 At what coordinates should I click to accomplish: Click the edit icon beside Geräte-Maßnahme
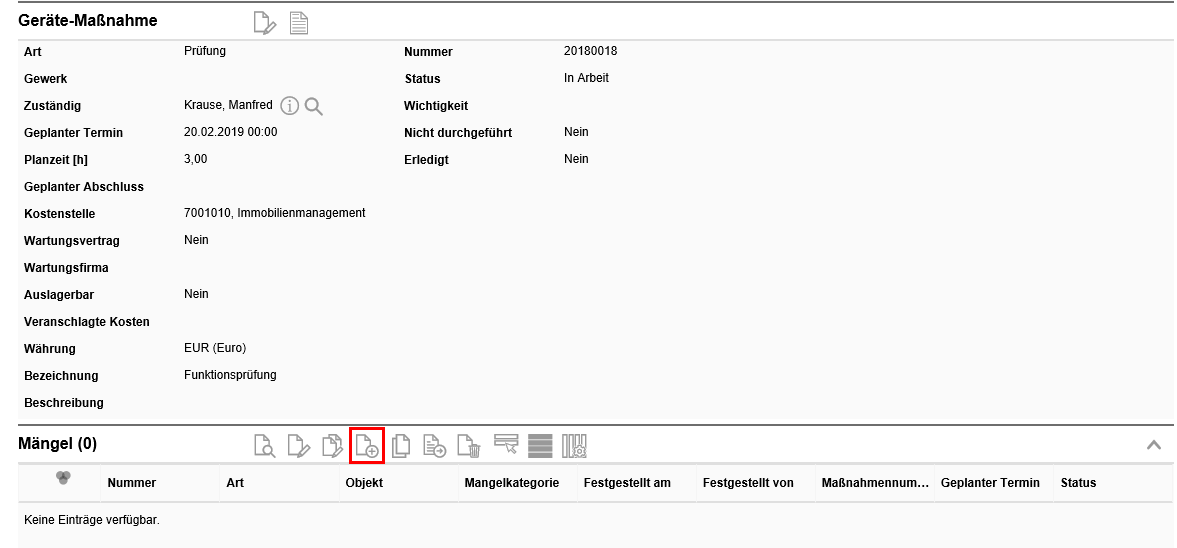[264, 23]
